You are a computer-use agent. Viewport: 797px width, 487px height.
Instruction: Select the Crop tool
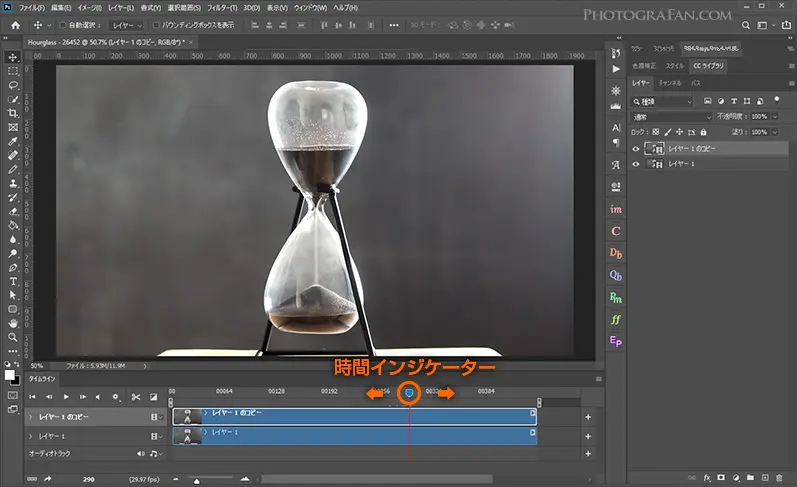tap(13, 113)
